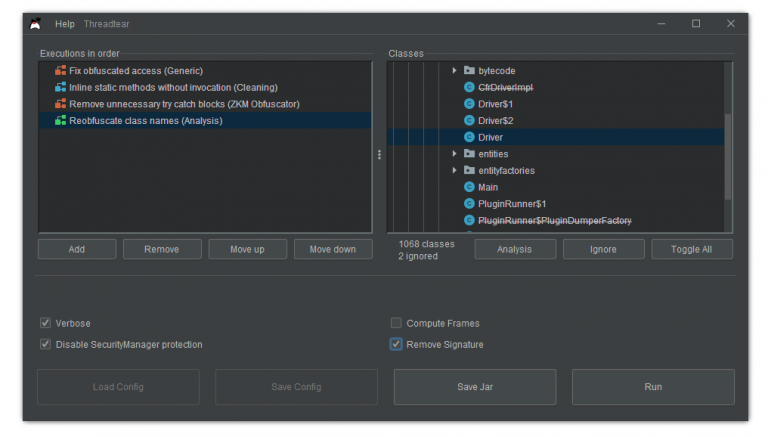Viewport: 768px width, 437px height.
Task: Select 'Fix obfuscated access (Generic)' row
Action: (x=205, y=71)
